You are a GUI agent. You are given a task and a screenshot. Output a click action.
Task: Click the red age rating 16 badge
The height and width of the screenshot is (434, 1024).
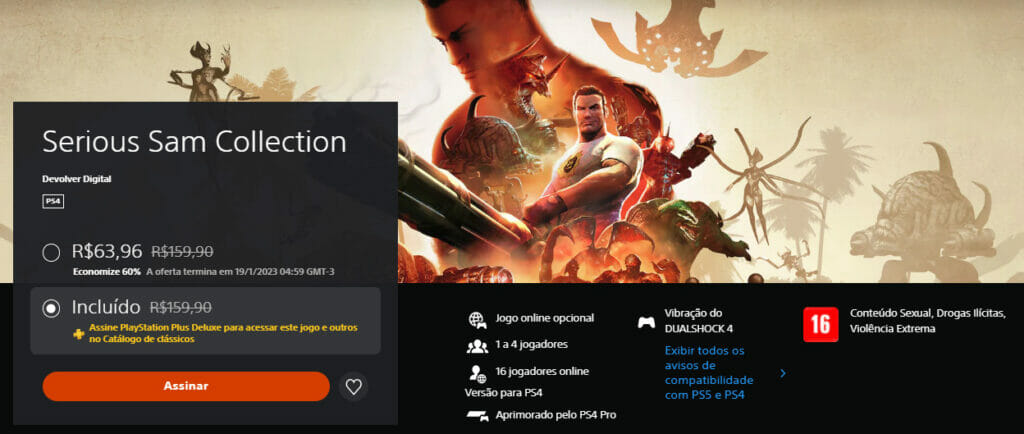(820, 324)
